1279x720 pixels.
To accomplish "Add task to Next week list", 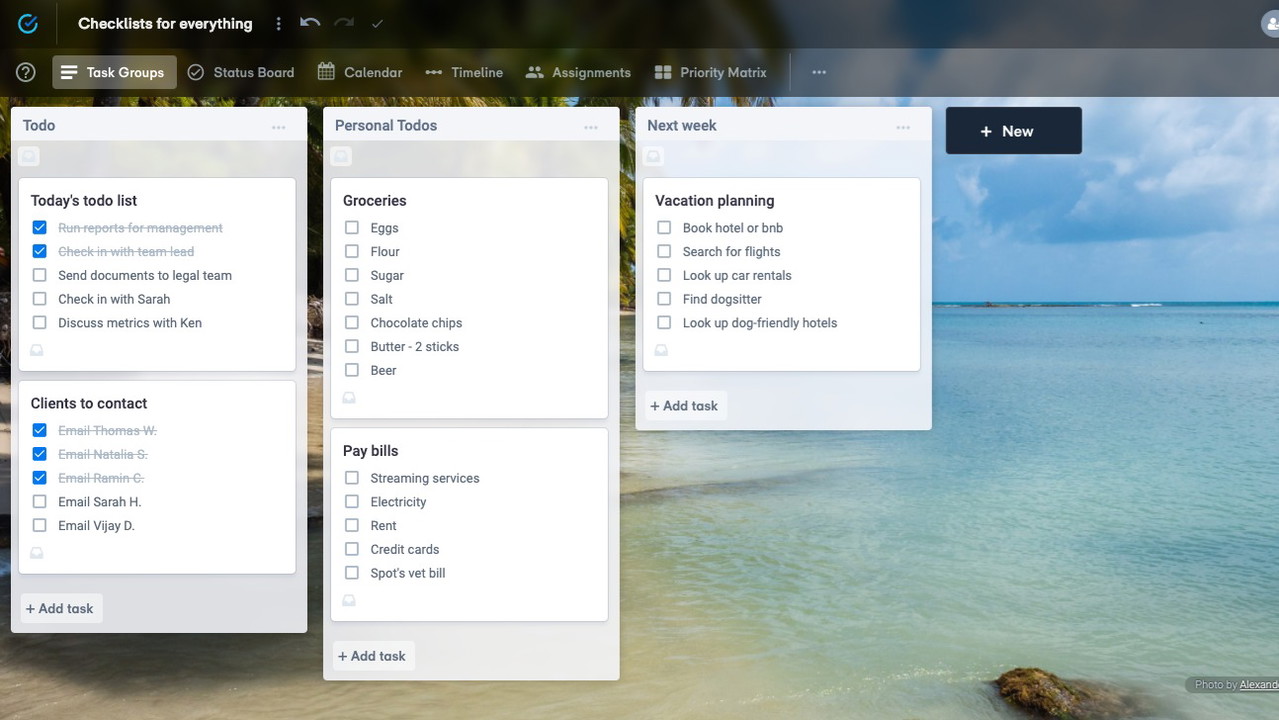I will [684, 406].
